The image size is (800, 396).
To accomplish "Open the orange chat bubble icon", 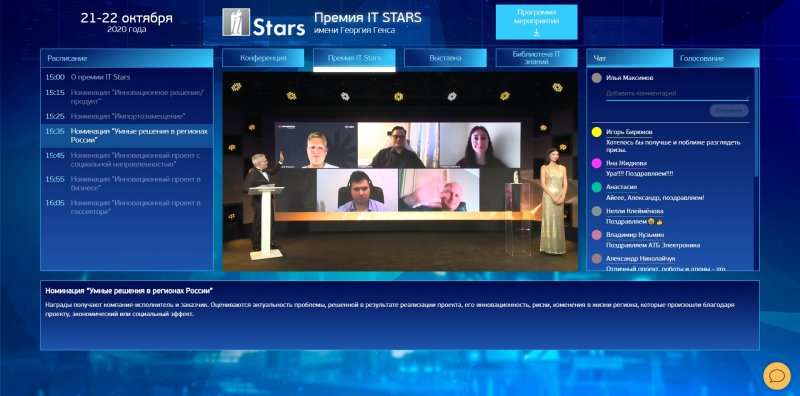I will click(777, 376).
